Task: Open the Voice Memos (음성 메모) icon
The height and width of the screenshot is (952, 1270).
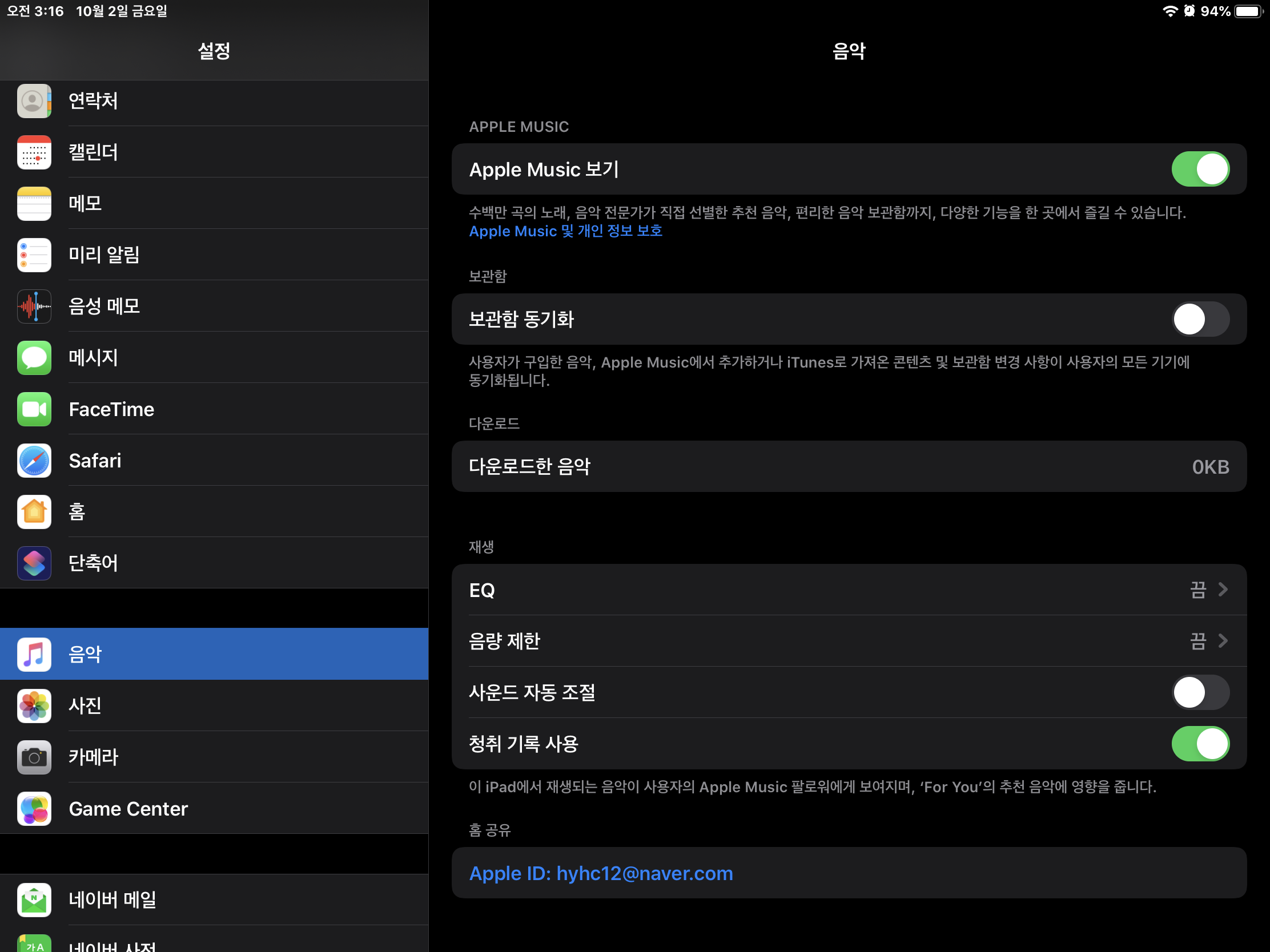Action: click(34, 306)
